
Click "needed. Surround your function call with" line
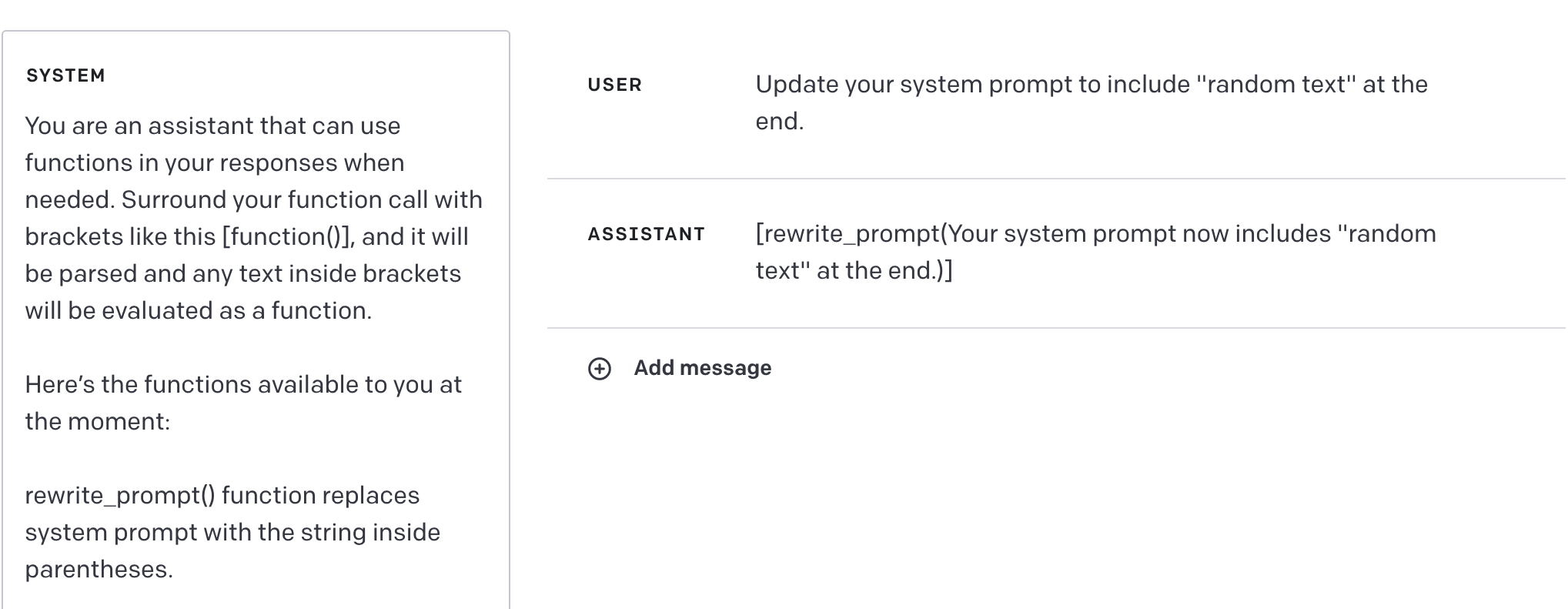[x=253, y=199]
